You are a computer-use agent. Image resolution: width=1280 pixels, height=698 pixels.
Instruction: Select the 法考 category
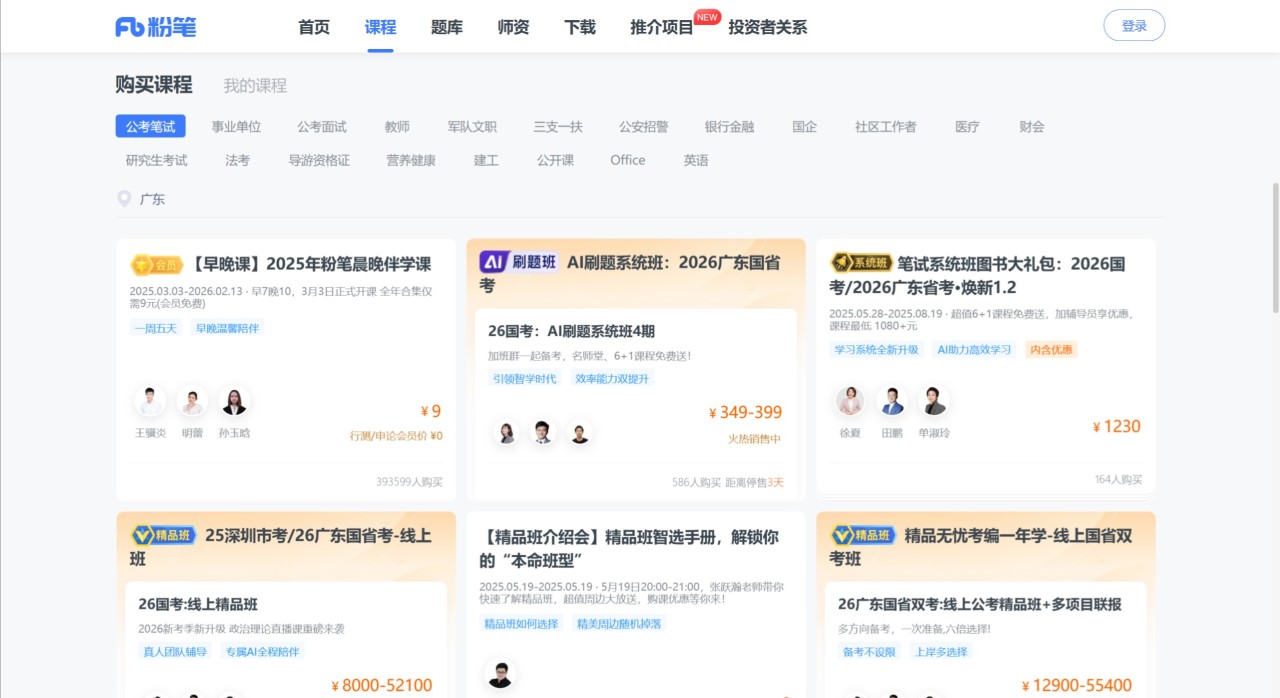pos(237,160)
